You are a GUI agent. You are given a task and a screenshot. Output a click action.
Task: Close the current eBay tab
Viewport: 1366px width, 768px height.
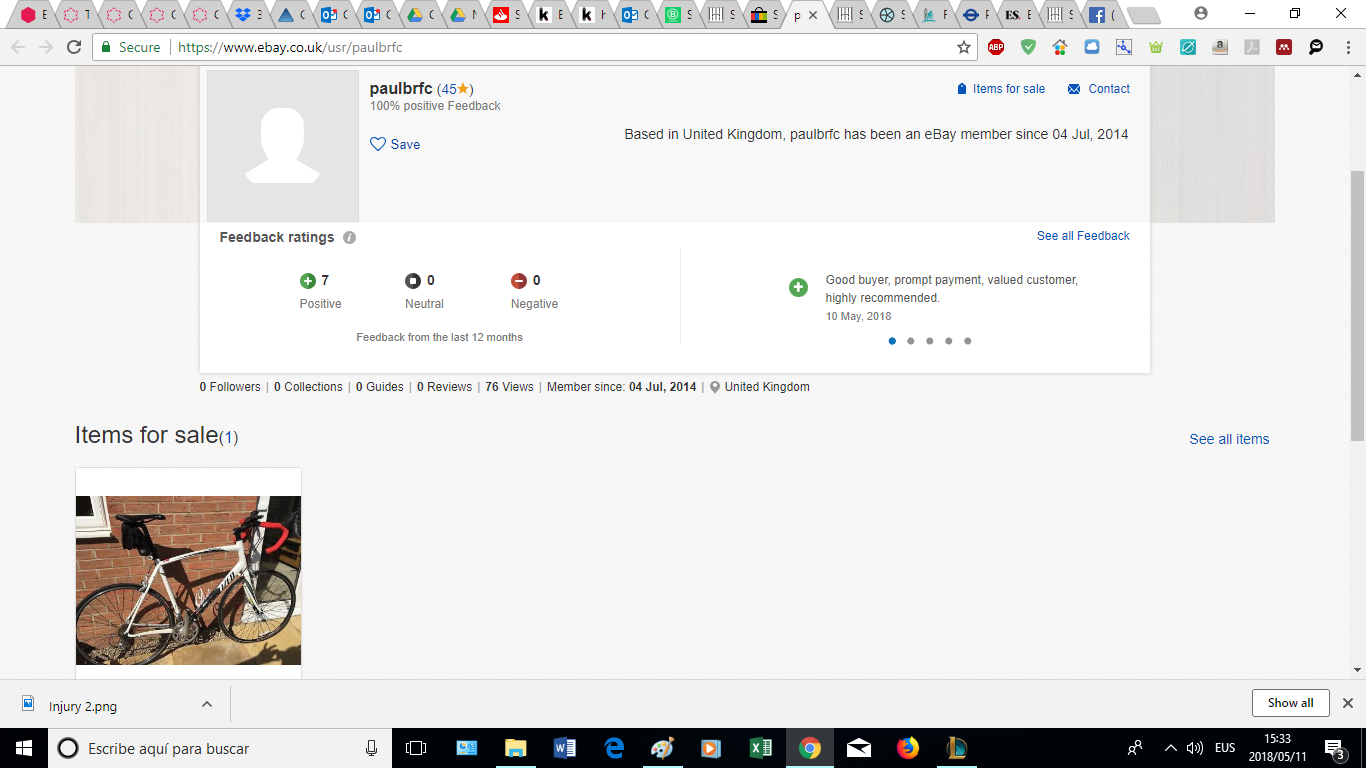(x=814, y=15)
